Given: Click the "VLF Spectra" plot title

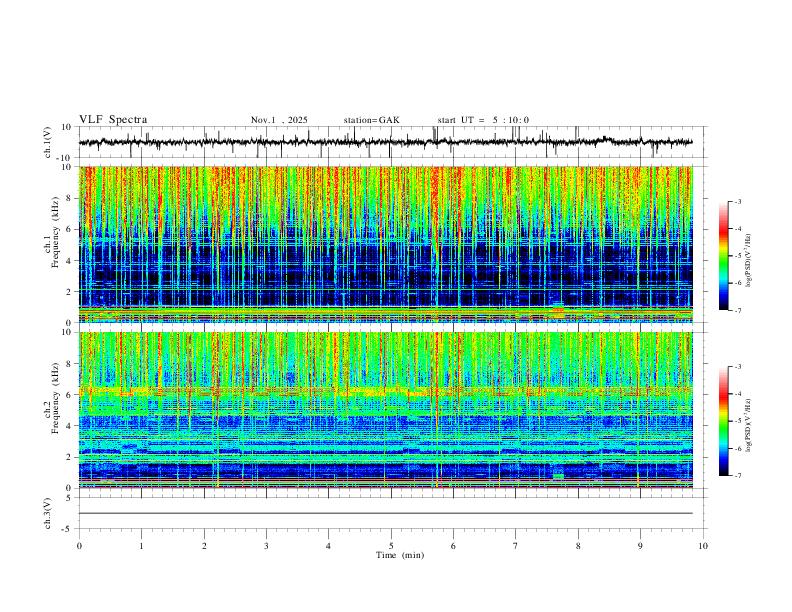Looking at the screenshot, I should point(113,120).
